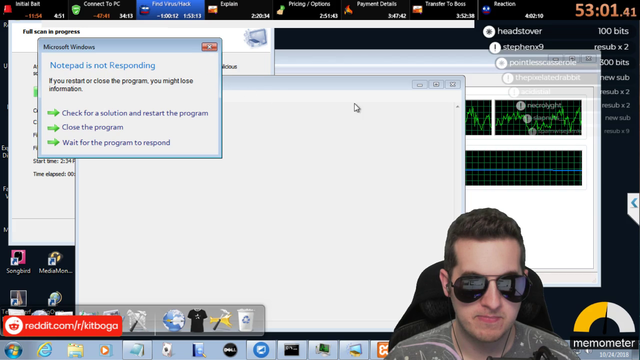The width and height of the screenshot is (640, 360).
Task: Switch to Command Prompt in taskbar
Action: (x=292, y=350)
